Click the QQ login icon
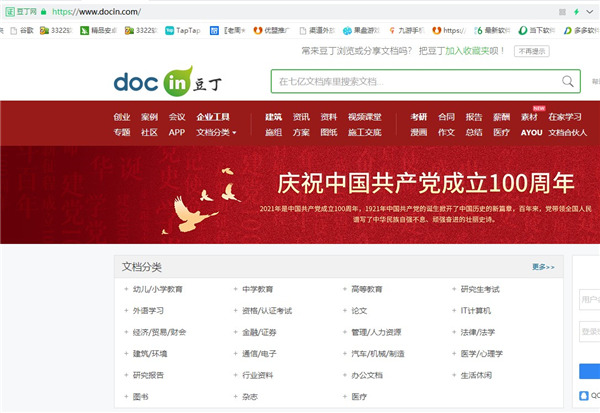Image resolution: width=600 pixels, height=413 pixels. tap(584, 395)
